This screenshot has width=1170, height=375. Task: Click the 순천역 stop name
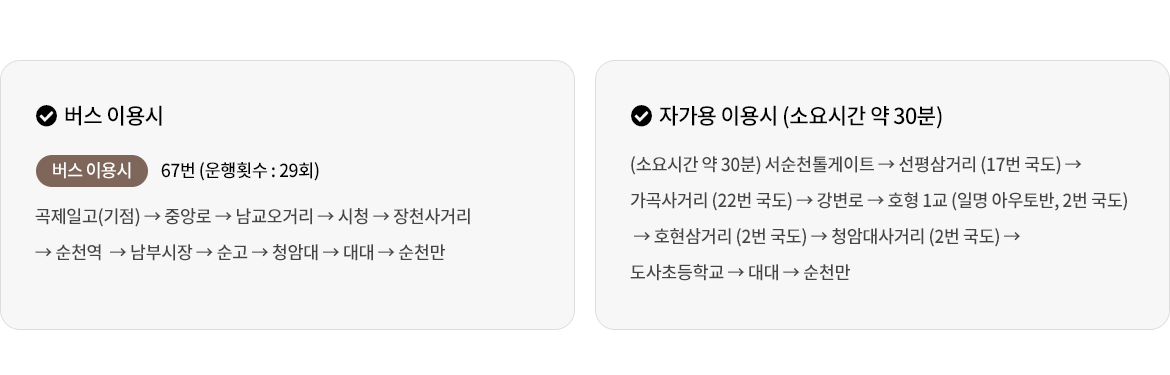(x=79, y=253)
